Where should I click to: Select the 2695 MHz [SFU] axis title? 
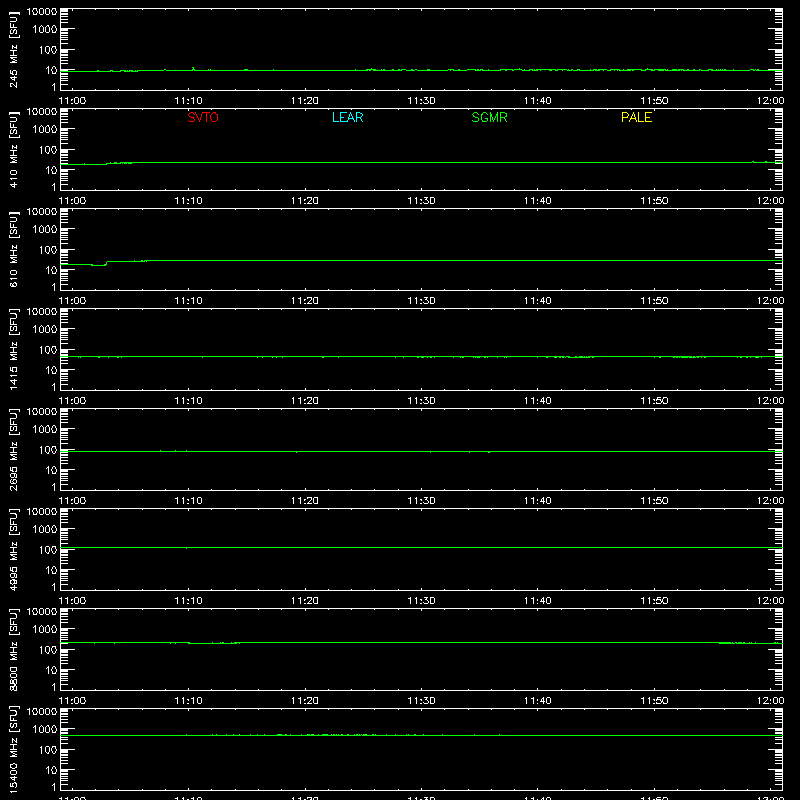(x=13, y=449)
